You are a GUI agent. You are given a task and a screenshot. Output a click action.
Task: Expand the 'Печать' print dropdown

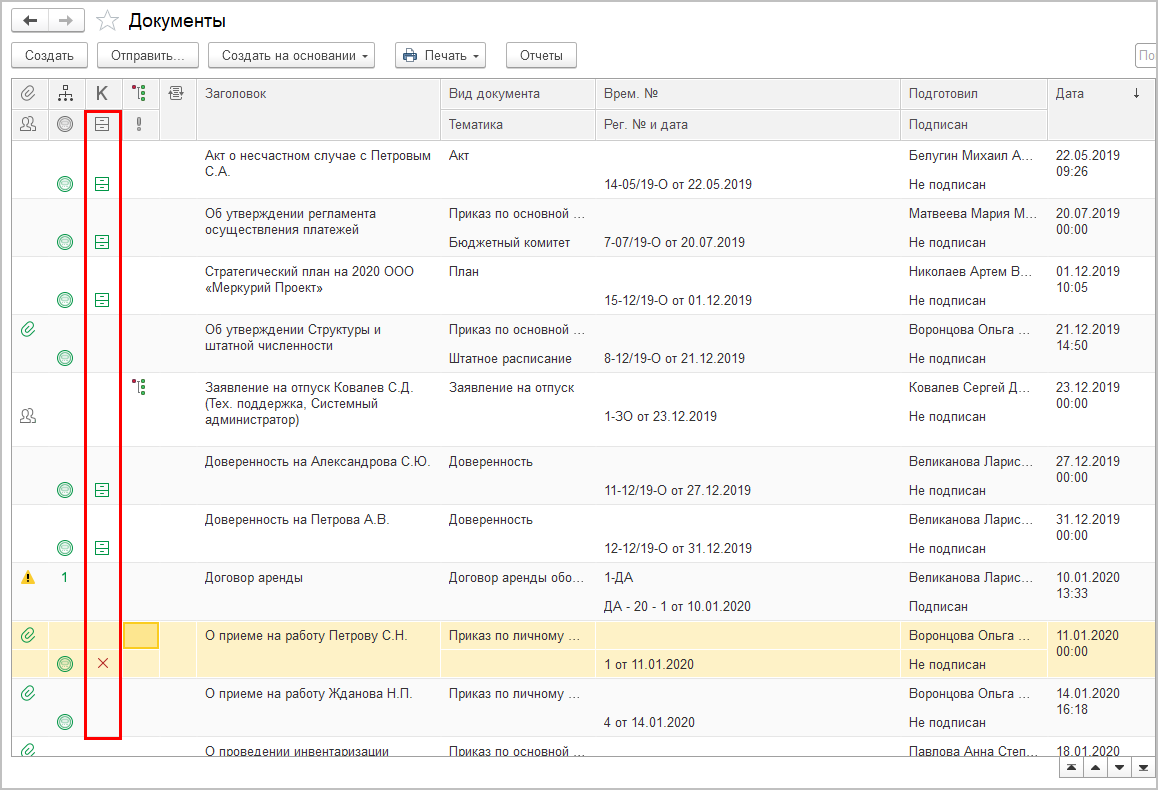pyautogui.click(x=440, y=55)
